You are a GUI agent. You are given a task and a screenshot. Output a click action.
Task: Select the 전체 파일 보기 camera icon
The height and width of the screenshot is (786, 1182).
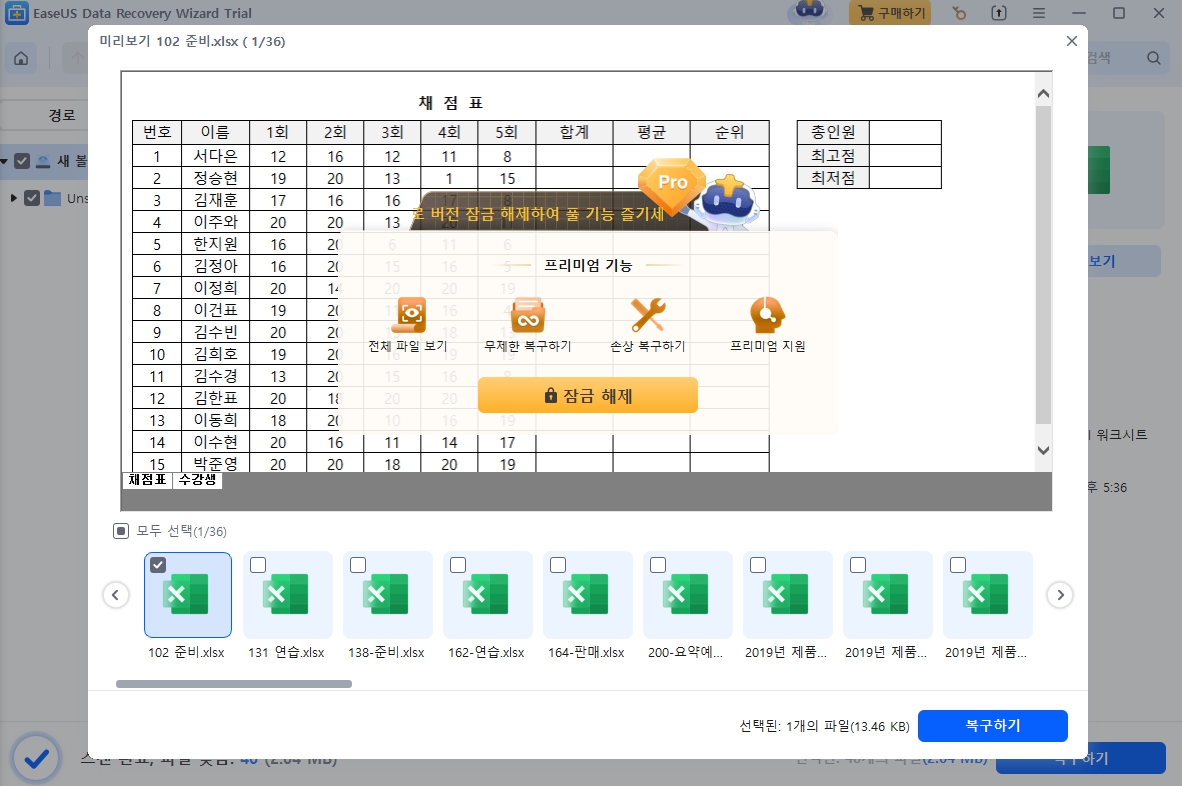410,314
